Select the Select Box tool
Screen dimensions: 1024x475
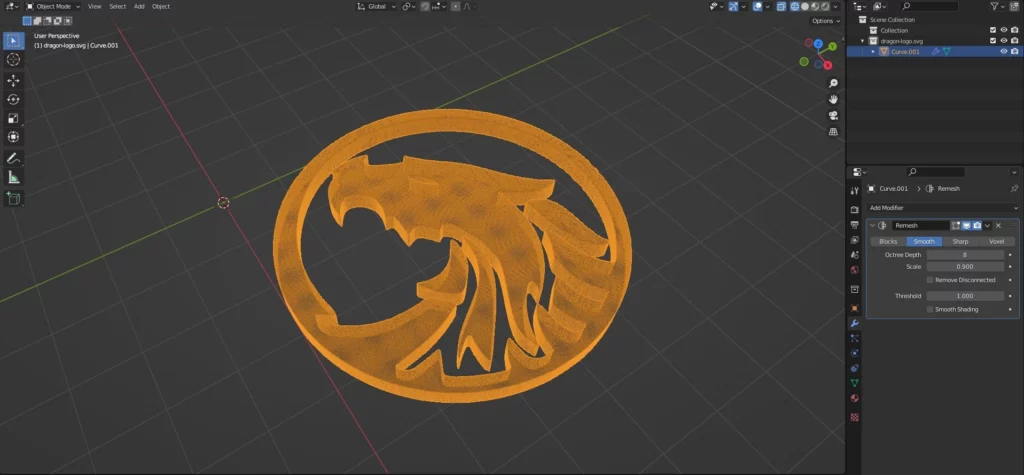pos(12,41)
